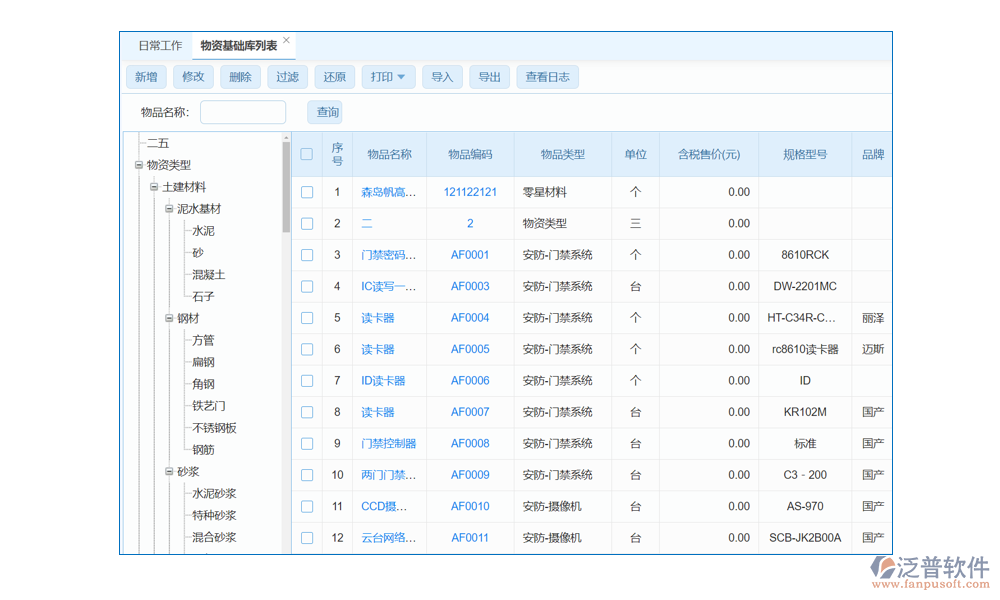Viewport: 1000px width, 600px height.
Task: Click the 查询 search button
Action: click(328, 112)
